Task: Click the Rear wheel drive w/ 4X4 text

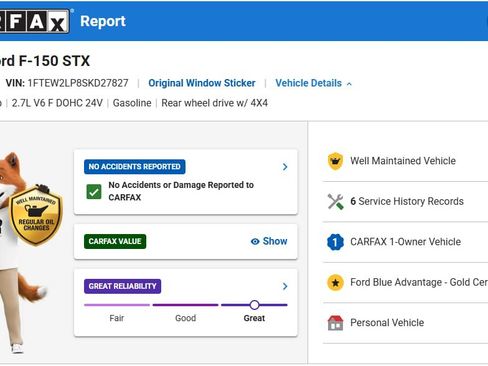Action: coord(214,103)
